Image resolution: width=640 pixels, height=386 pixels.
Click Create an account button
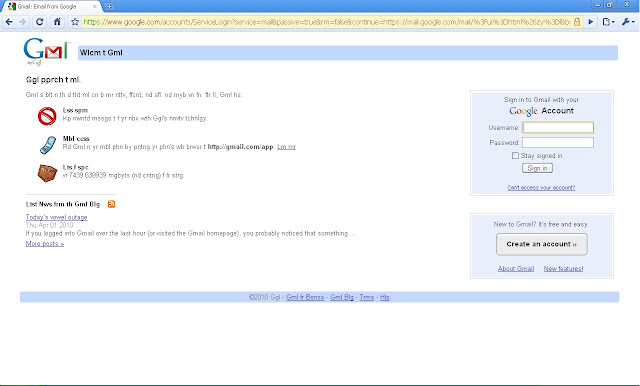click(542, 244)
